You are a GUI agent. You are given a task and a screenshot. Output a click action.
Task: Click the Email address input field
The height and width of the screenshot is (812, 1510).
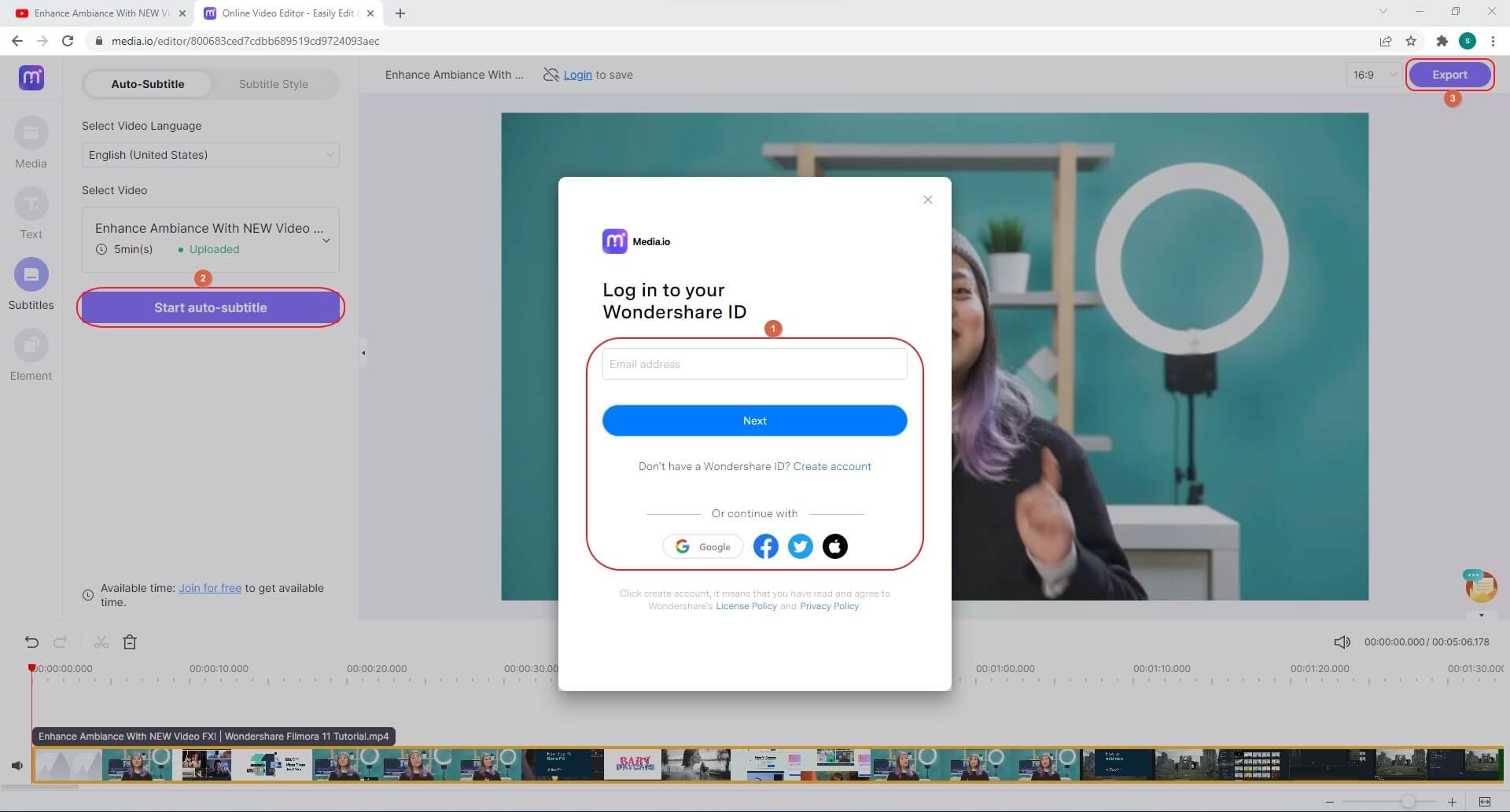[754, 364]
